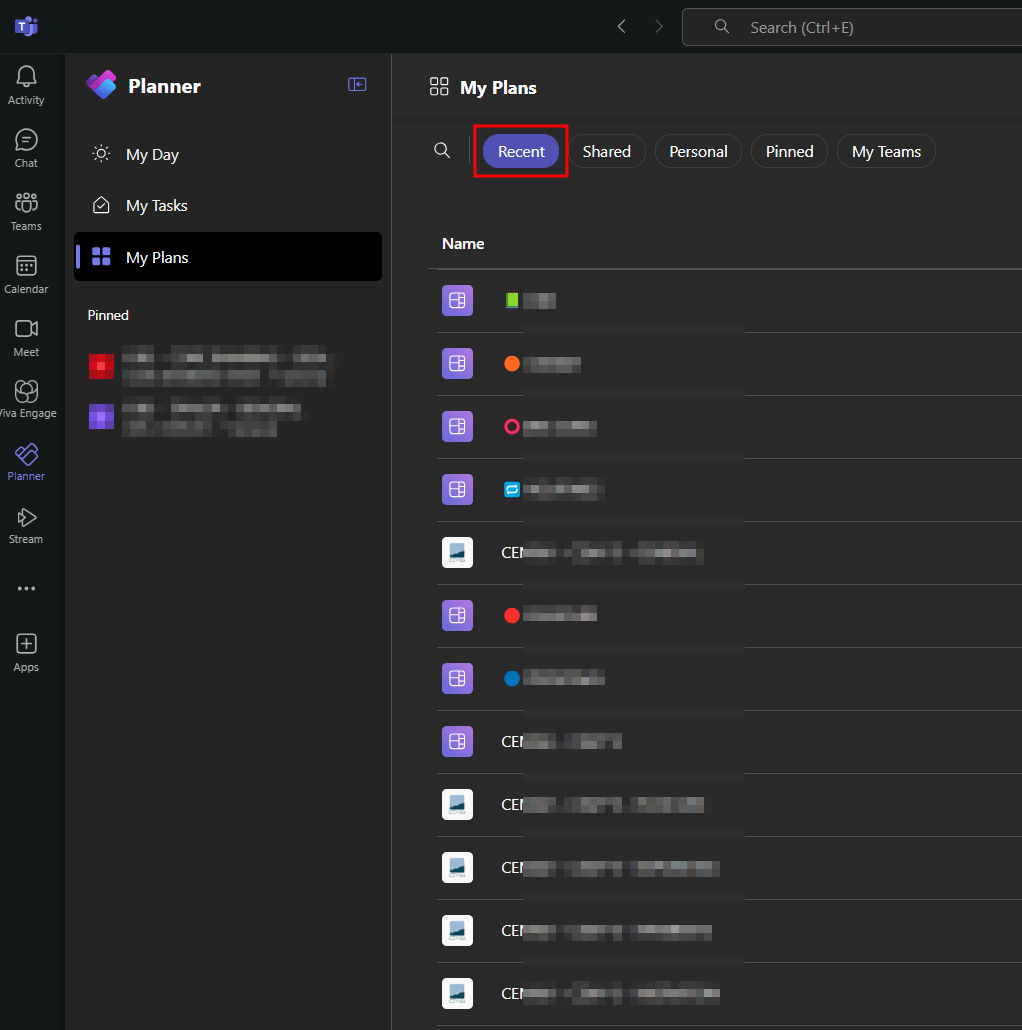The image size is (1022, 1030).
Task: Switch on the Personal plans filter
Action: tap(697, 151)
